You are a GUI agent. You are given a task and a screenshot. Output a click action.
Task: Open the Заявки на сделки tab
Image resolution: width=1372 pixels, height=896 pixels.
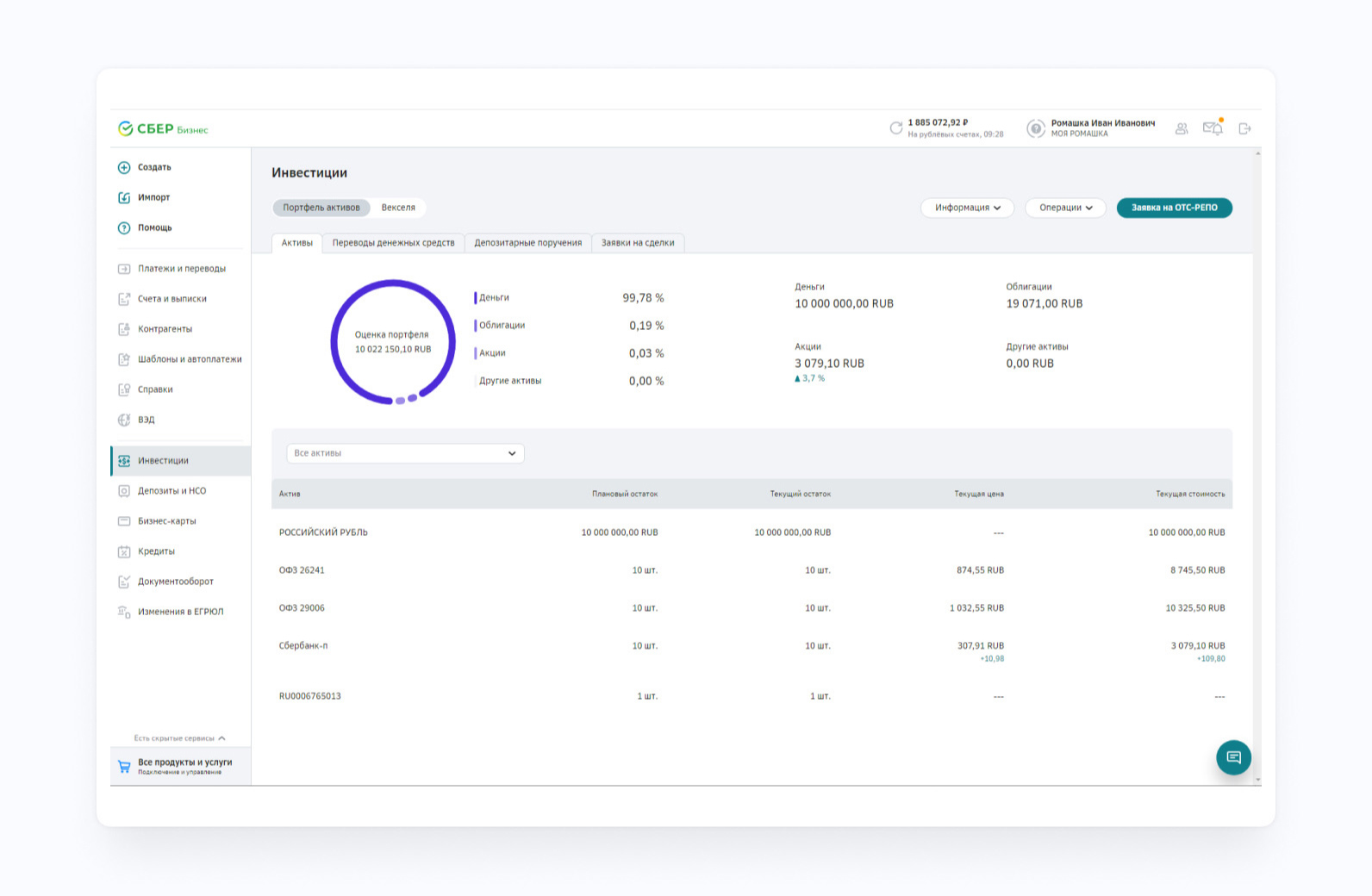click(x=638, y=243)
